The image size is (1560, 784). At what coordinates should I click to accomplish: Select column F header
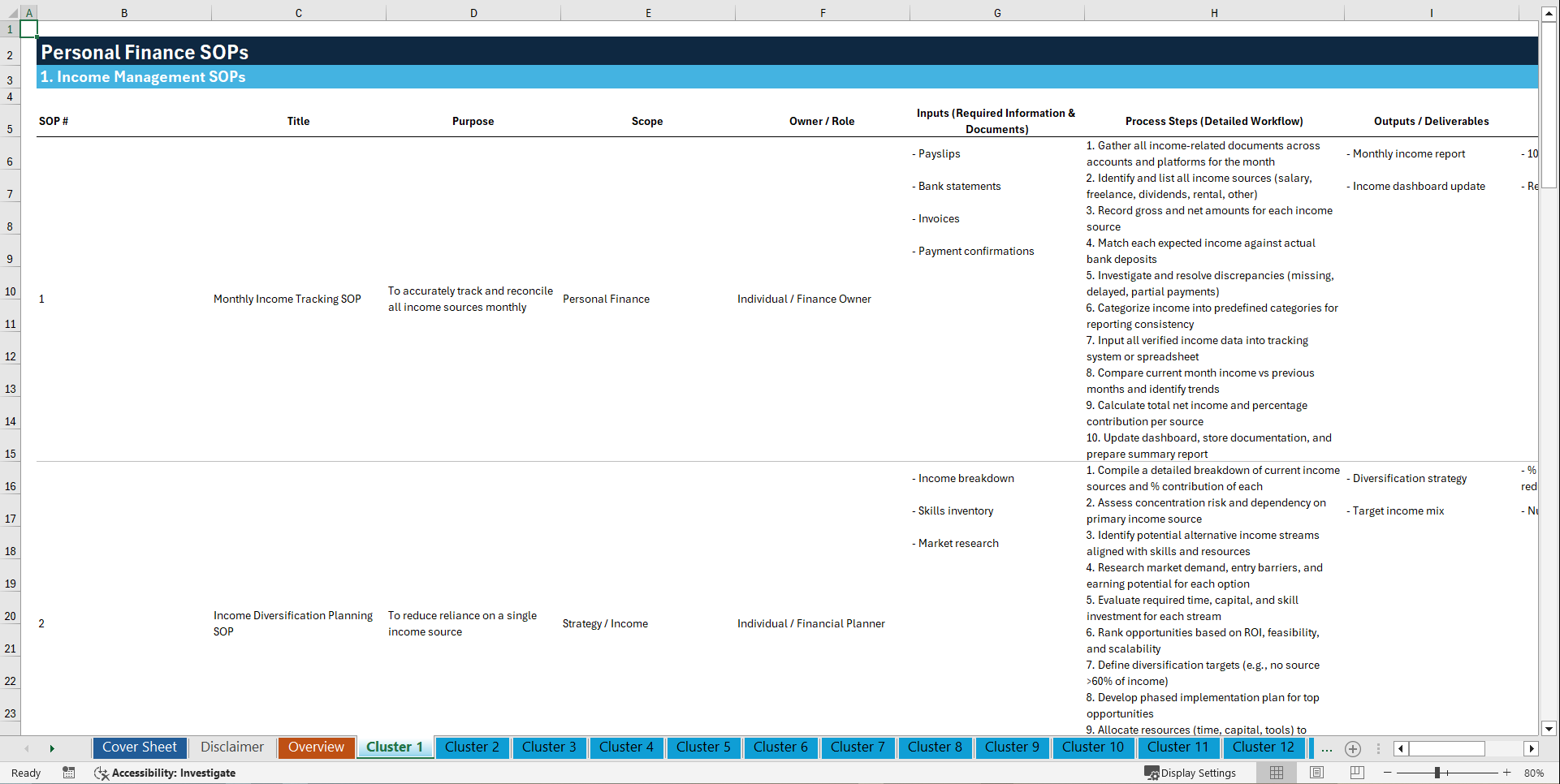pyautogui.click(x=823, y=13)
